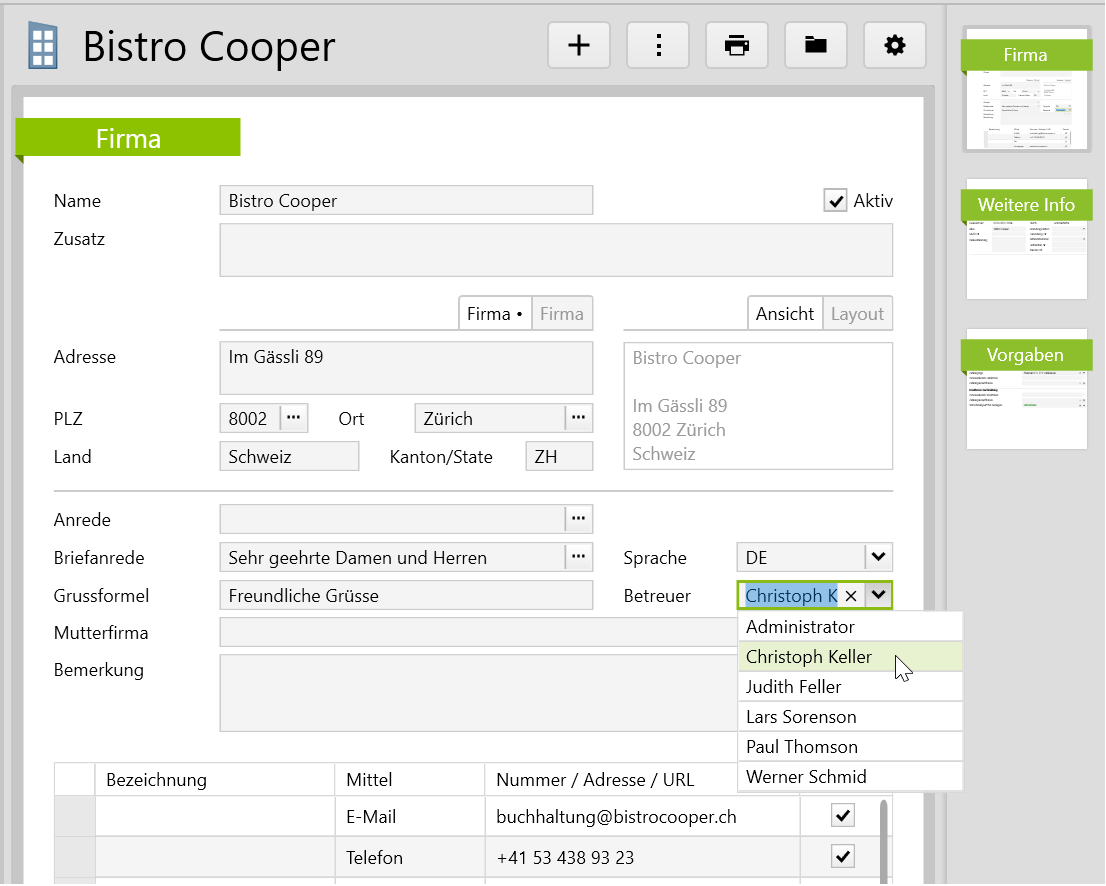Viewport: 1106px width, 886px height.
Task: Switch to the Ansicht tab
Action: [785, 314]
